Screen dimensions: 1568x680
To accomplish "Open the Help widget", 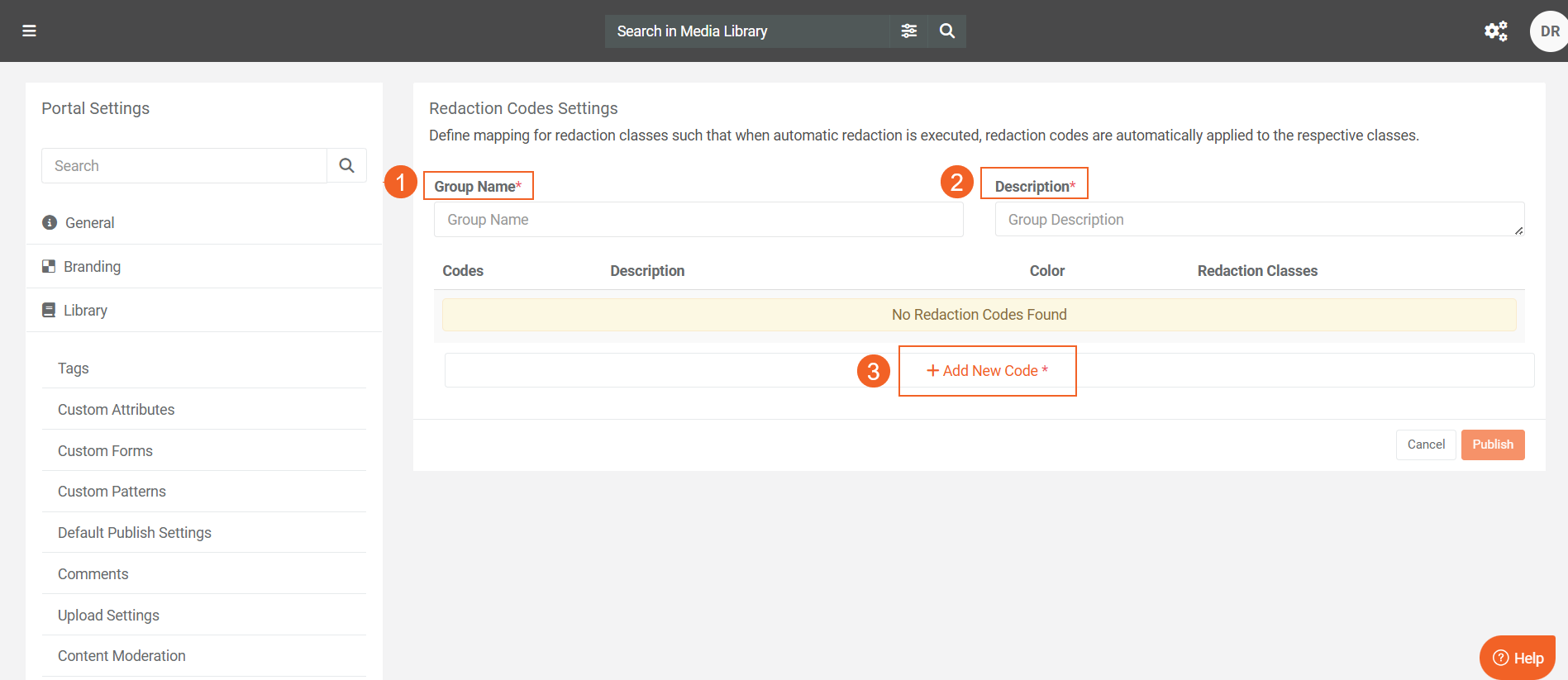I will [x=1518, y=658].
